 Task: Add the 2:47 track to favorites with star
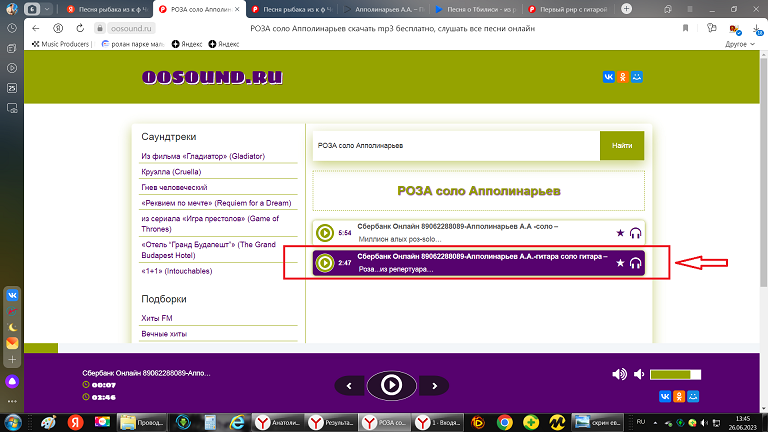coord(620,263)
